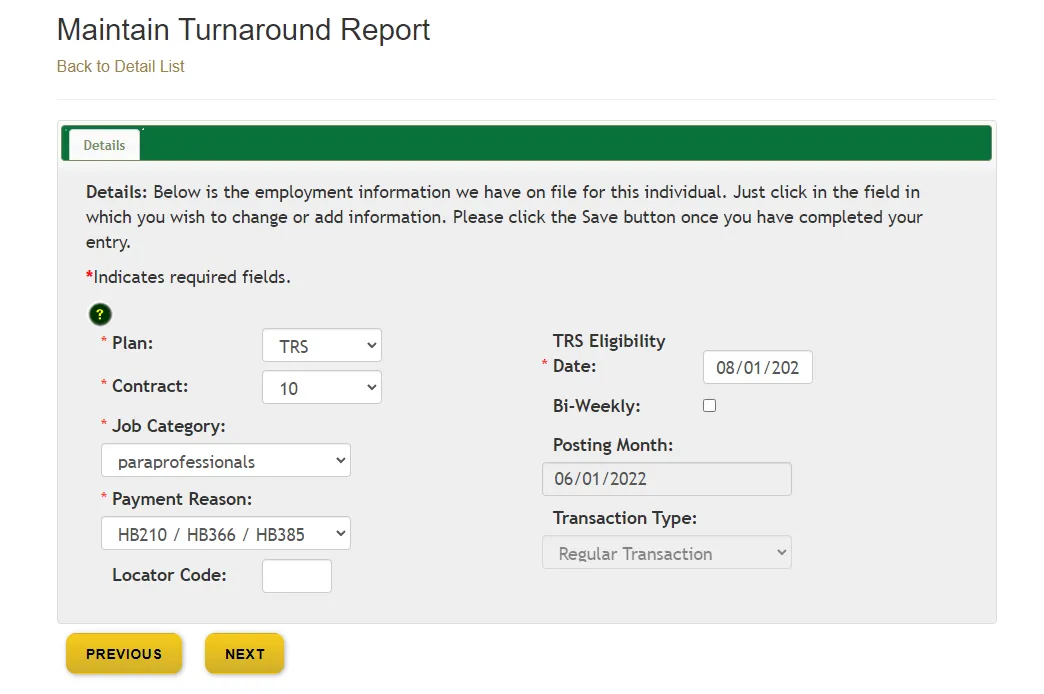Click the Locator Code input field
The height and width of the screenshot is (694, 1044).
pyautogui.click(x=296, y=575)
